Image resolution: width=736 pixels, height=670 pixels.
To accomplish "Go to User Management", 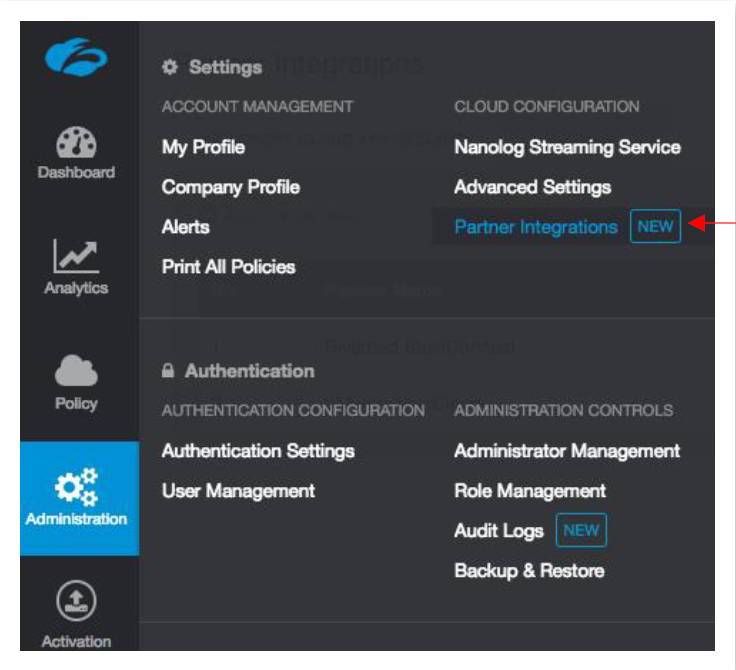I will [238, 491].
